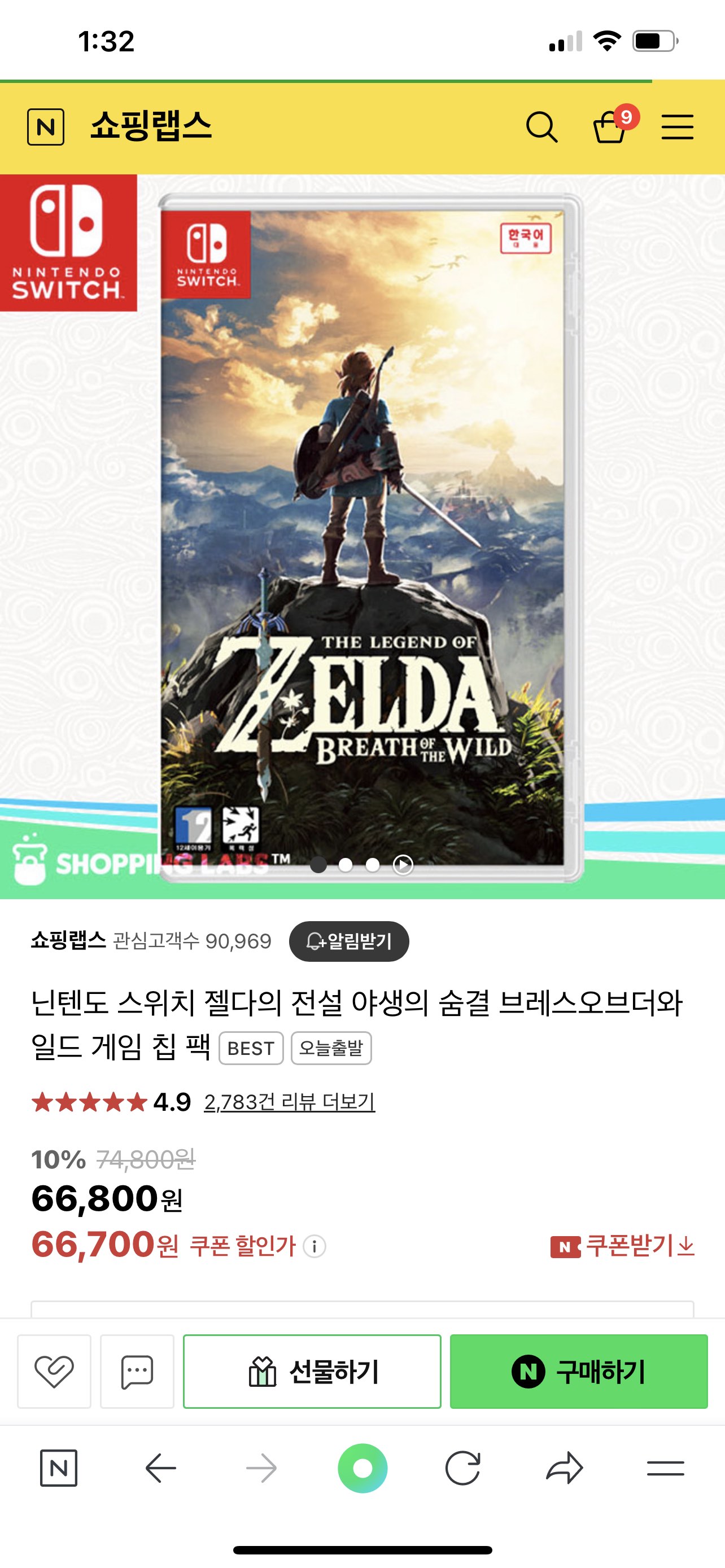Show coupon price info icon
Image resolution: width=725 pixels, height=1568 pixels.
coord(315,1247)
